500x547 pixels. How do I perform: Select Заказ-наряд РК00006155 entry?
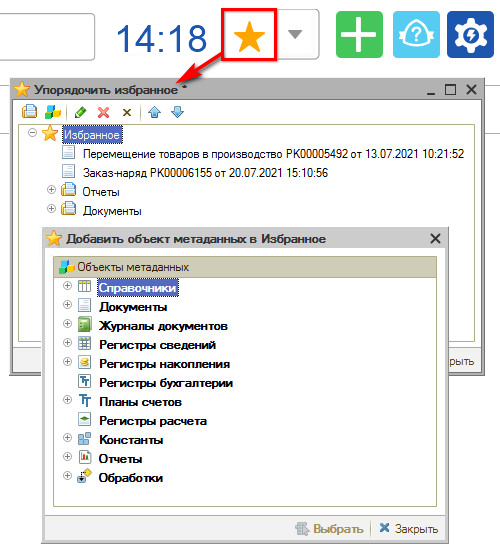coord(205,173)
